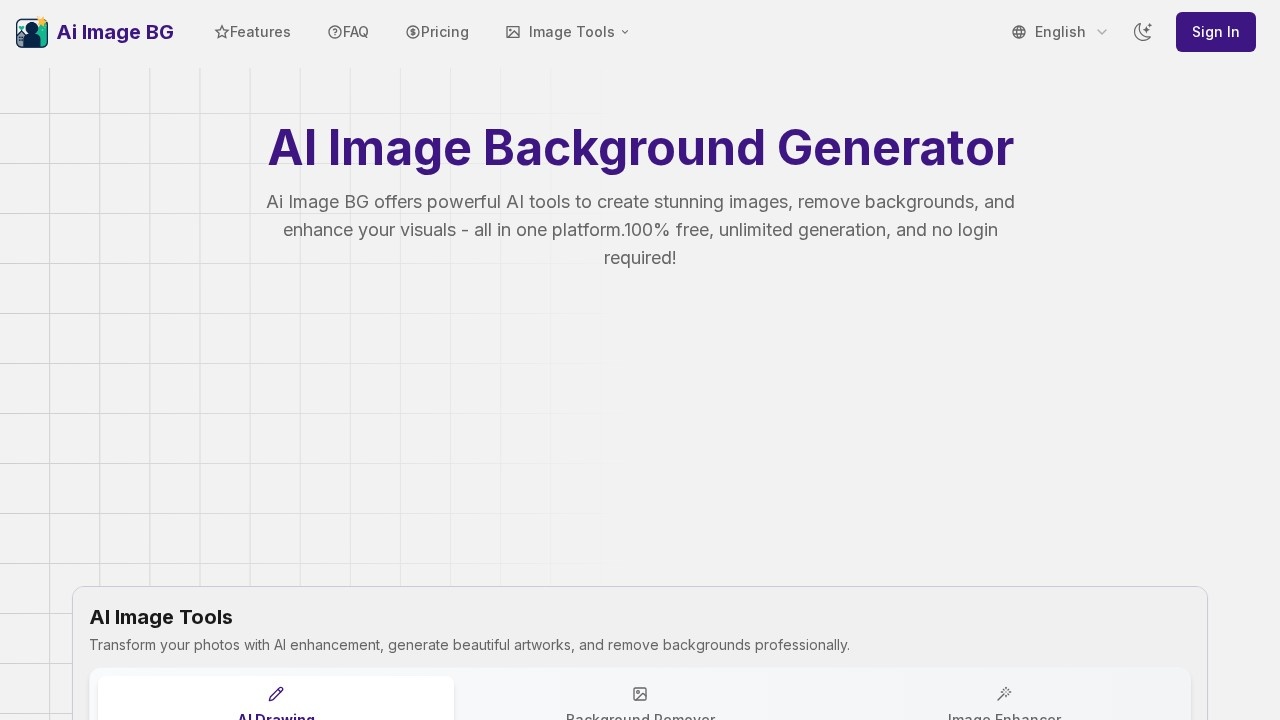Select the AI Drawing pencil icon
Viewport: 1280px width, 720px height.
(x=276, y=694)
